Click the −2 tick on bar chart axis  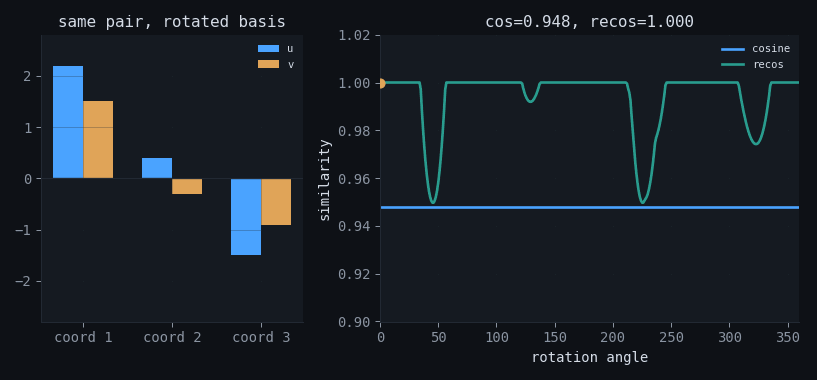tap(23, 281)
